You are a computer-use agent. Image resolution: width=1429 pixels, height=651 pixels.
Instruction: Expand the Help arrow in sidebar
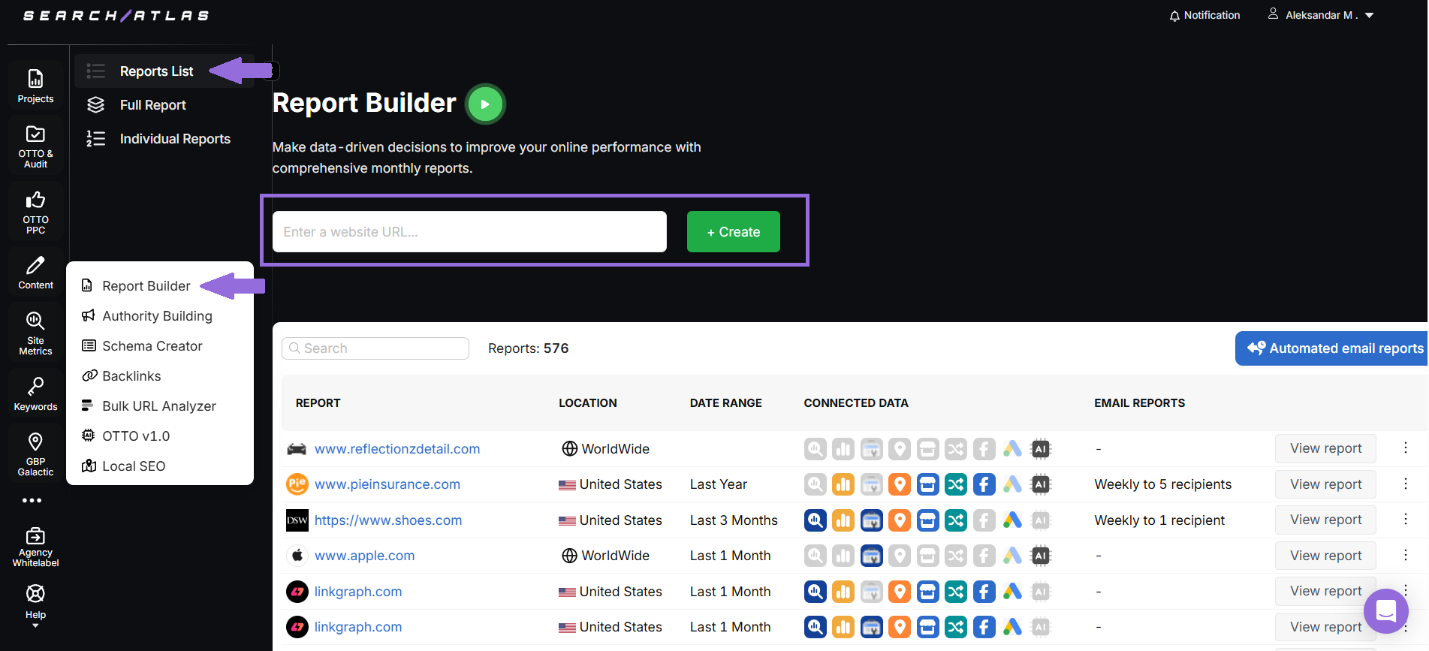point(35,626)
